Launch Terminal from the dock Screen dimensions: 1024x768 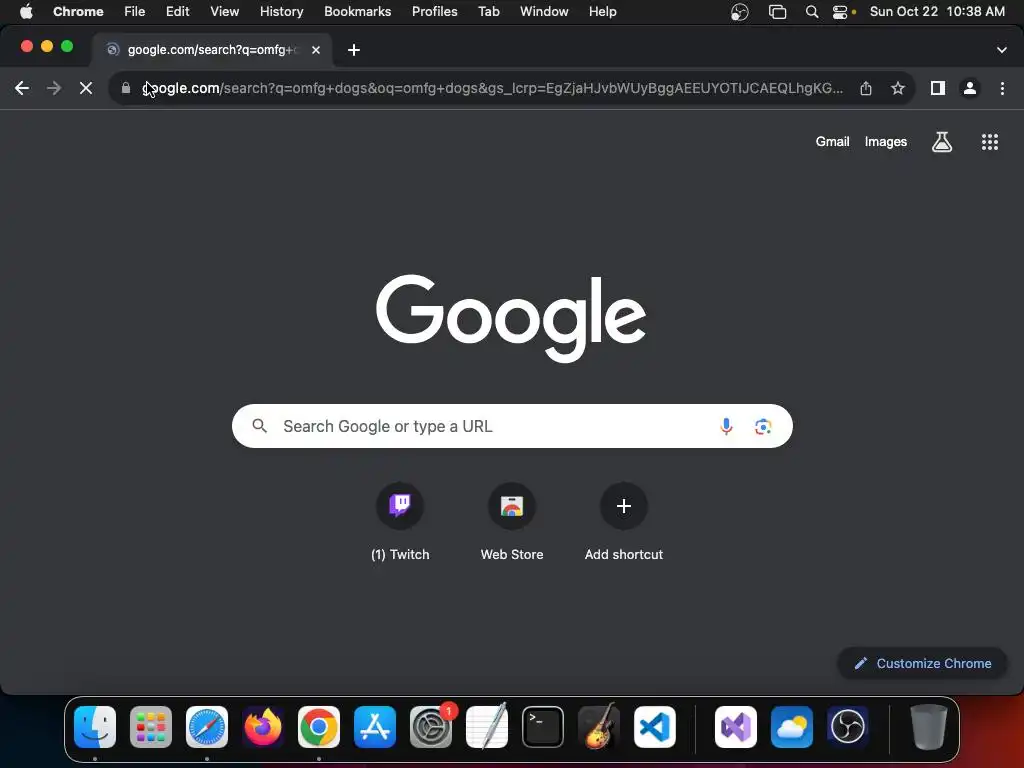pos(543,727)
